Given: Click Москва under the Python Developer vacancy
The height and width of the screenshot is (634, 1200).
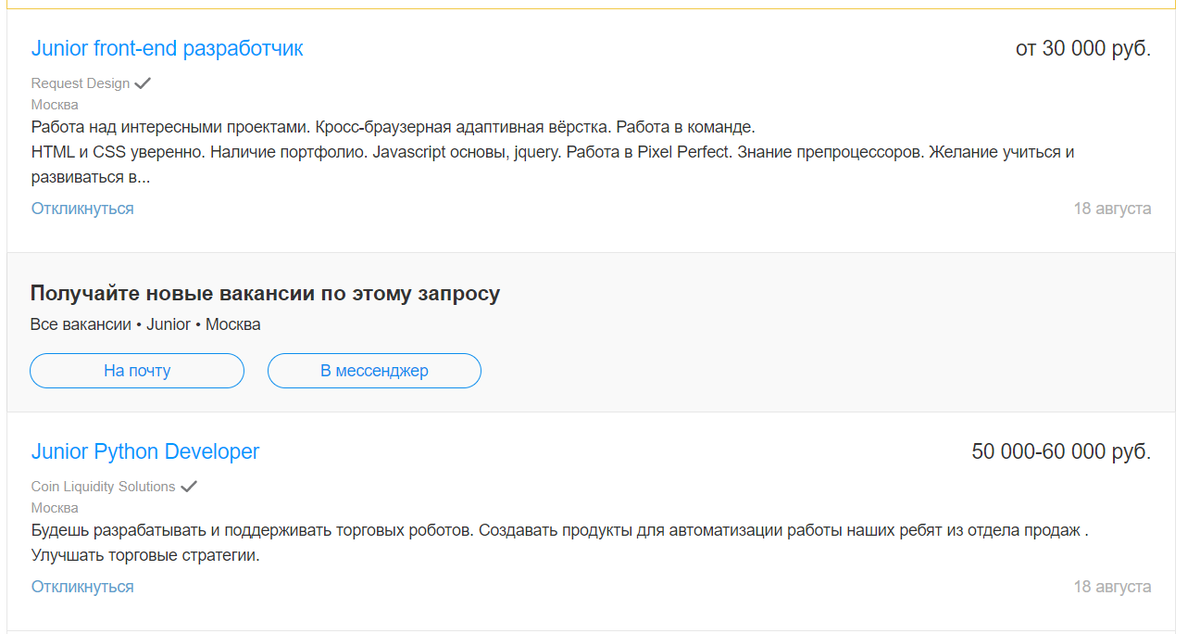Looking at the screenshot, I should coord(55,507).
